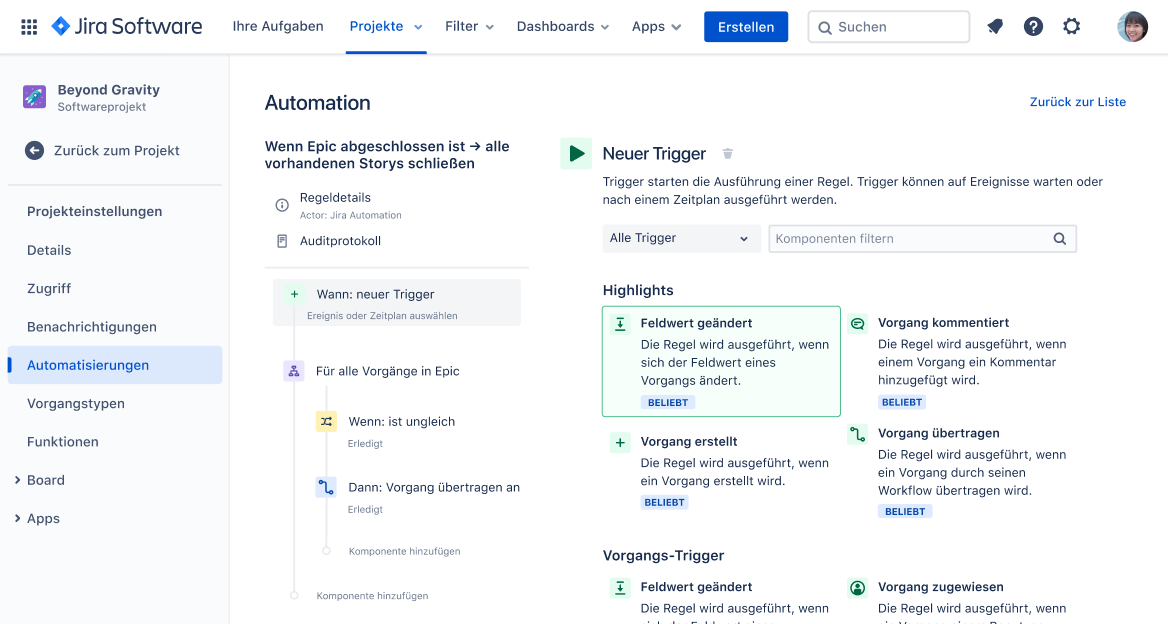1168x624 pixels.
Task: Click the branch icon for Für alle Vorgänge
Action: 294,370
